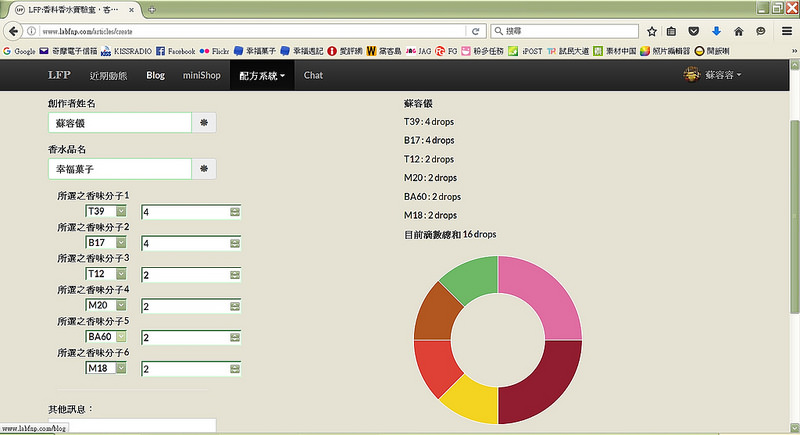The image size is (800, 435).
Task: Click the bookmark star icon in toolbar
Action: pyautogui.click(x=651, y=31)
